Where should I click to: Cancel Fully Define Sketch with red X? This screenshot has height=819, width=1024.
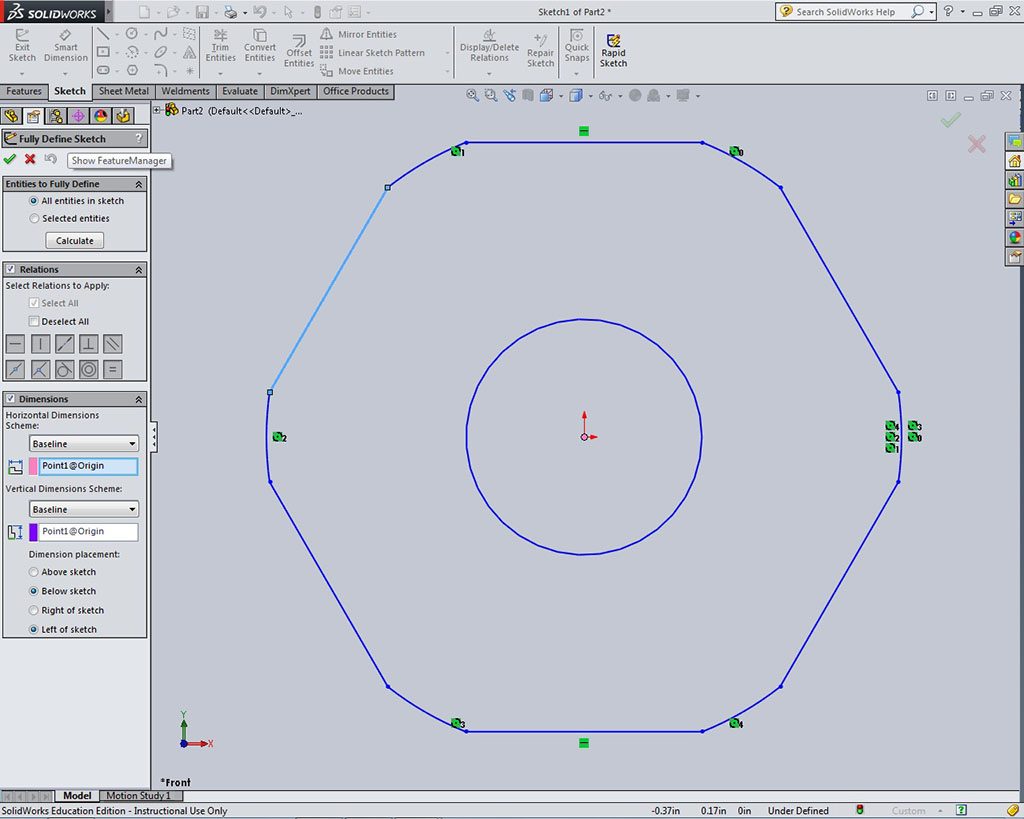point(30,159)
